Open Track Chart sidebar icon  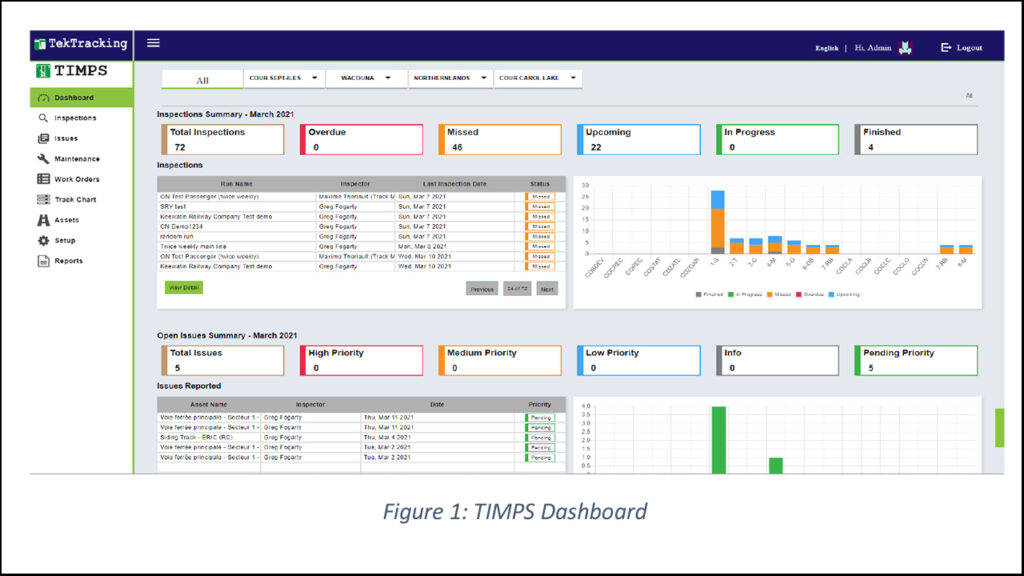[x=43, y=200]
